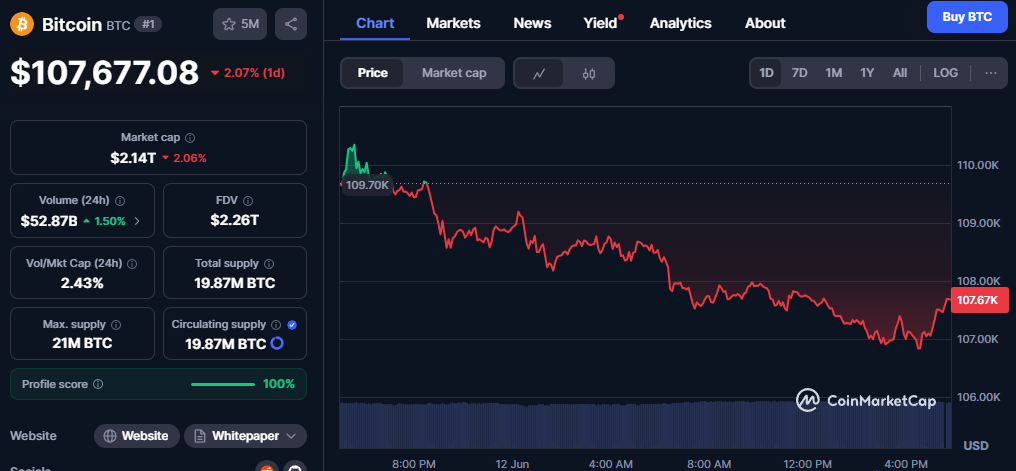Select the 1M time range
1016x471 pixels.
click(833, 73)
